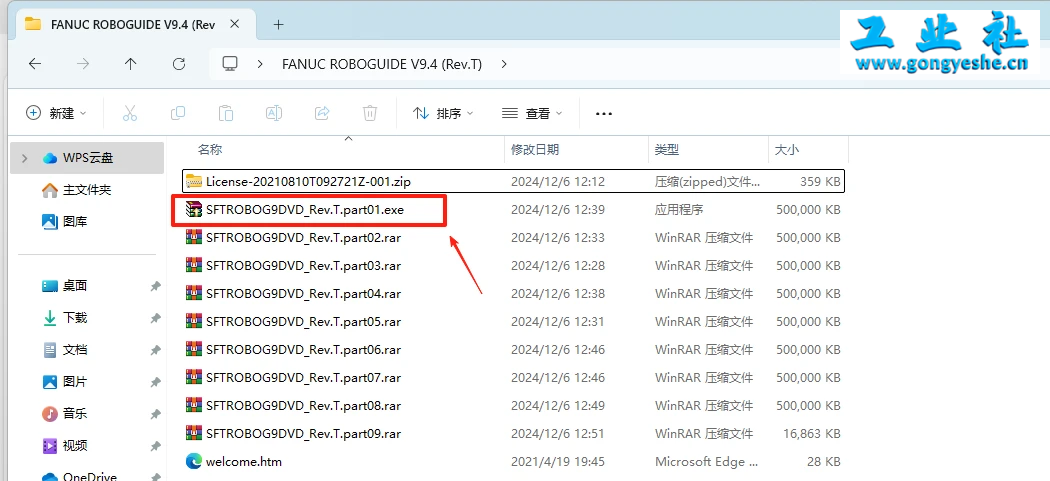The width and height of the screenshot is (1050, 481).
Task: Expand chevron after FANUC ROBOGUIDE V9.4 (Rev.T) path
Action: click(504, 64)
